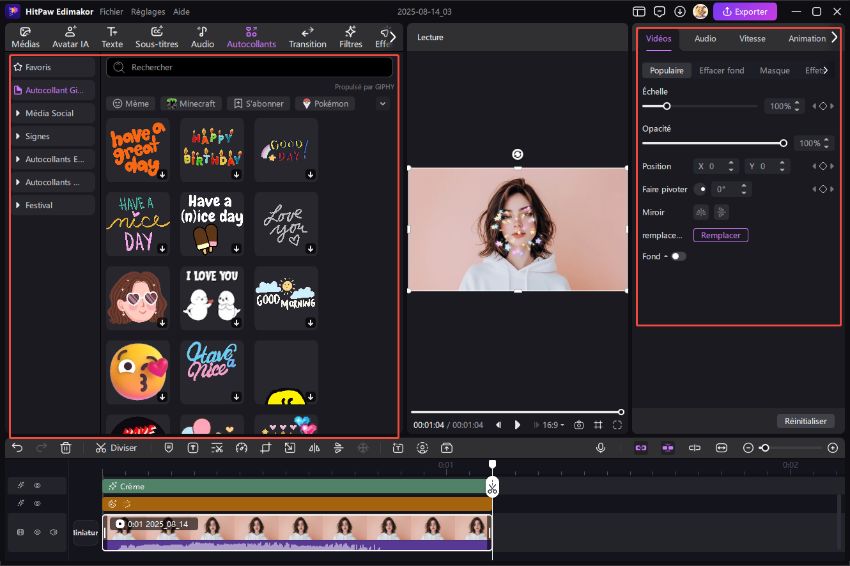
Task: Click the speed gauge icon in timeline toolbar
Action: [x=242, y=448]
